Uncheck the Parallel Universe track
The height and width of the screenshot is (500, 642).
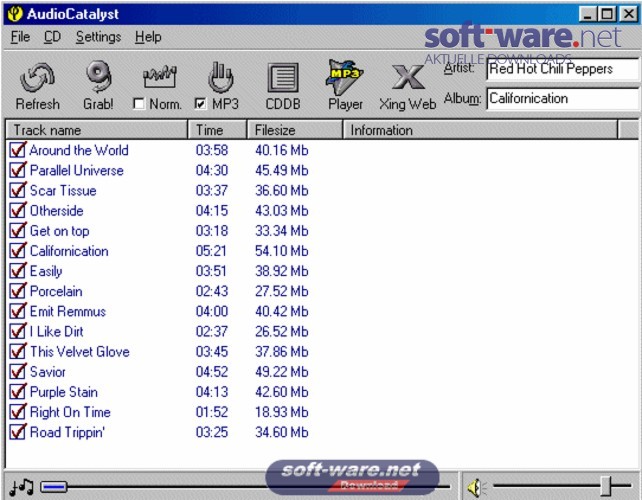click(18, 170)
